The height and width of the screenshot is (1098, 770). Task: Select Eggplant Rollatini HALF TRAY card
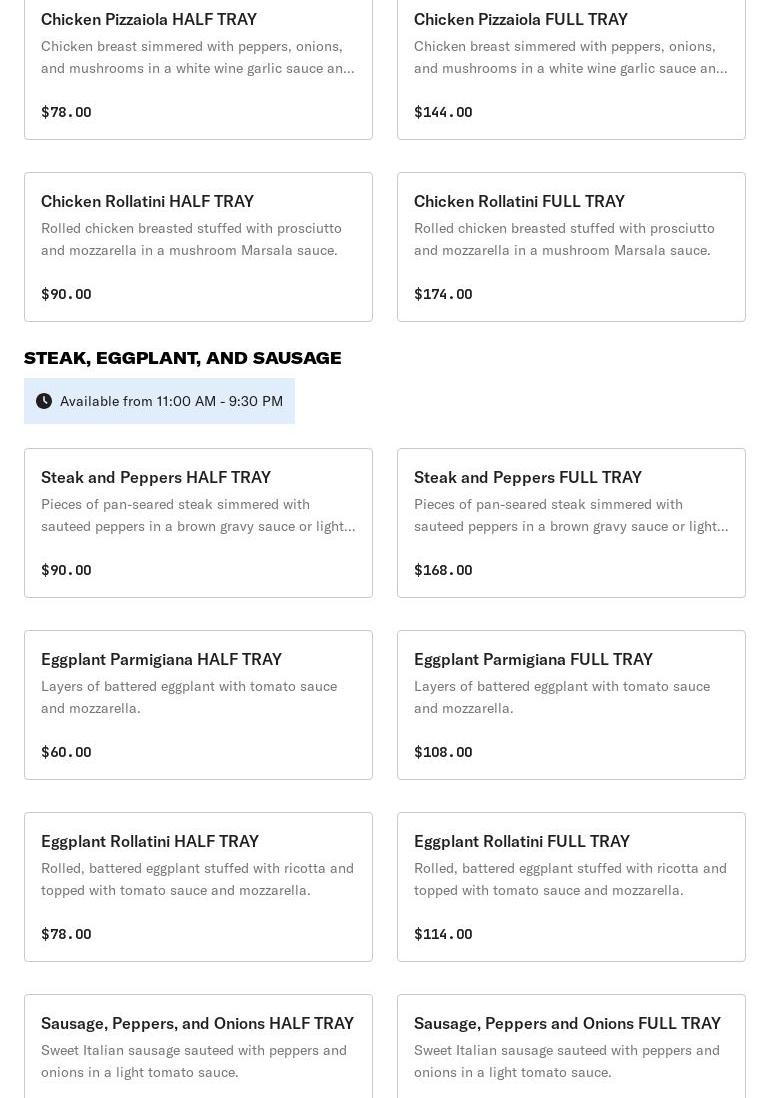[198, 886]
